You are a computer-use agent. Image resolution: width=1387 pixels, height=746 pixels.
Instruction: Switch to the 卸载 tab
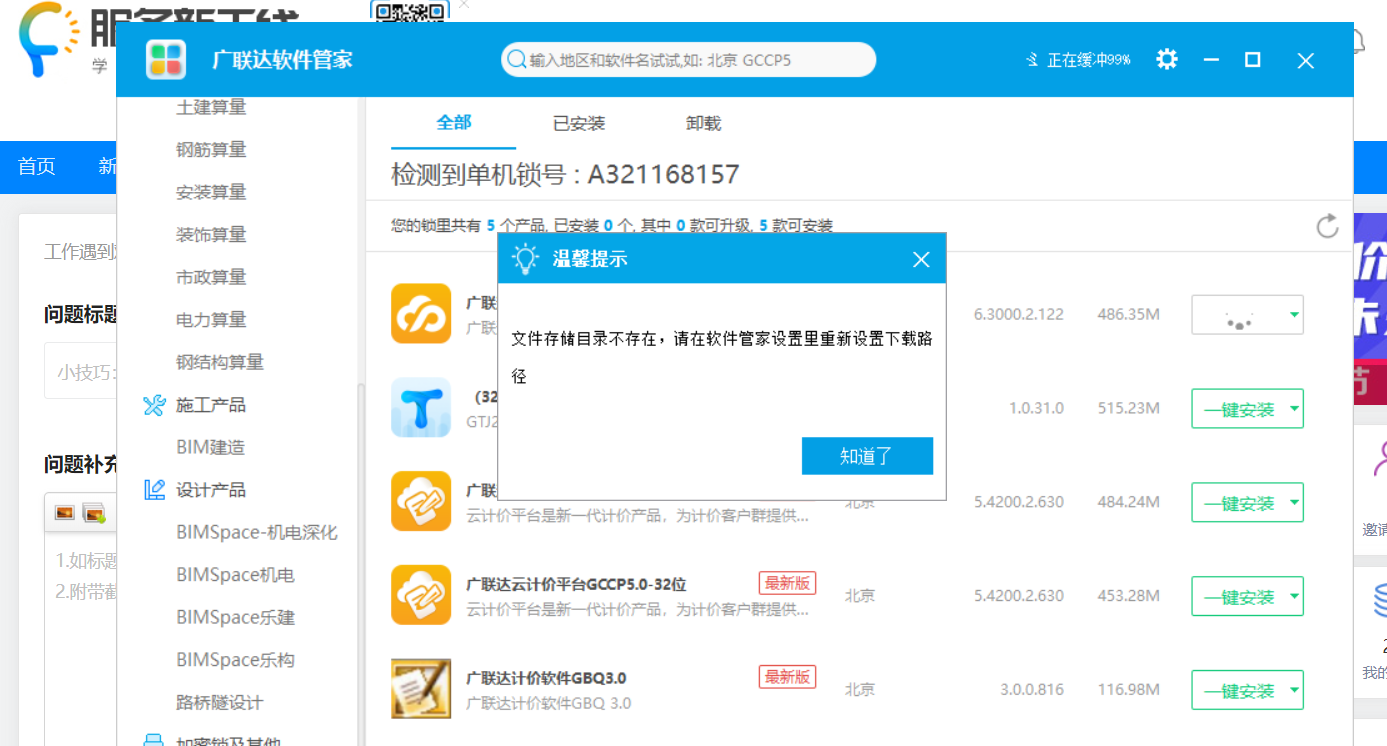click(x=704, y=124)
